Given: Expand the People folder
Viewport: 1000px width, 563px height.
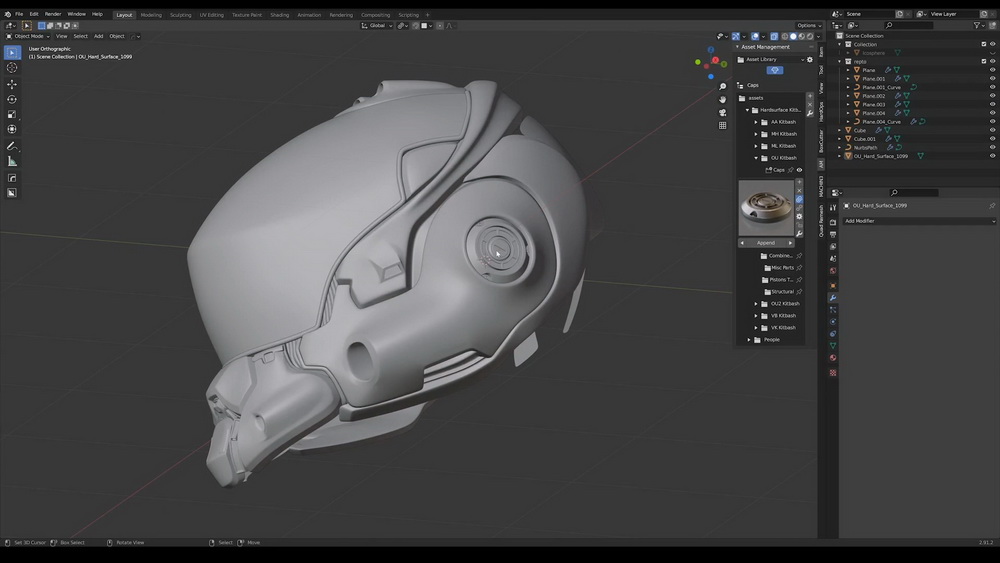Looking at the screenshot, I should pos(749,340).
